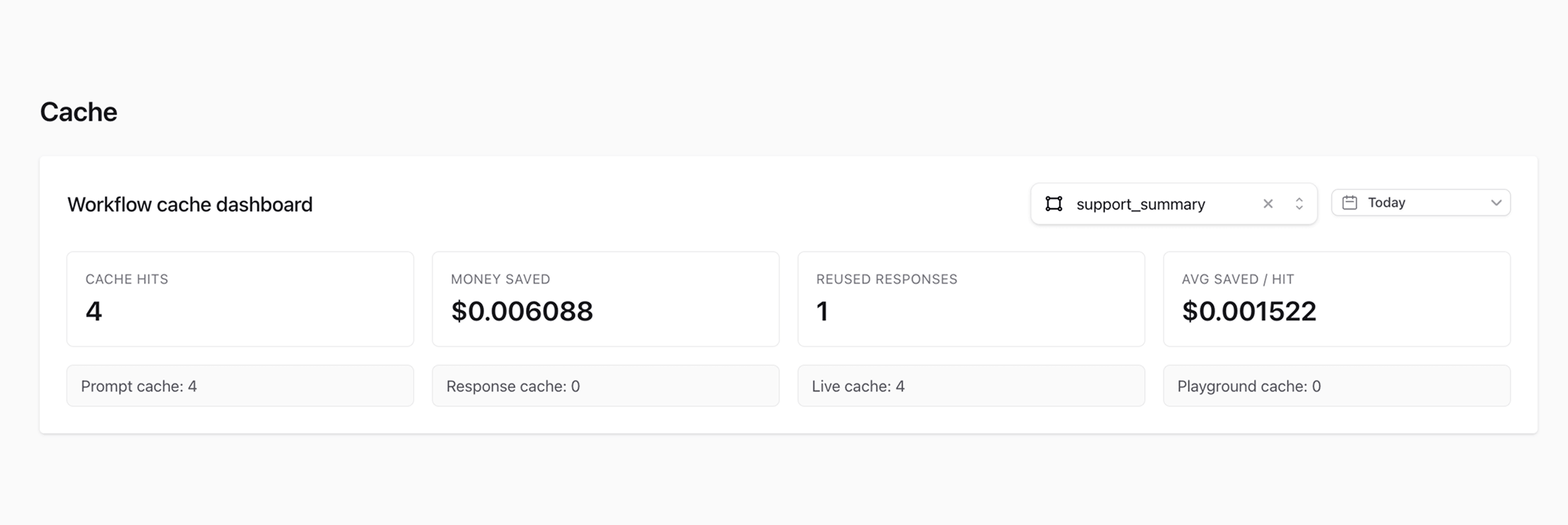Click the reused responses value 1
The height and width of the screenshot is (525, 1568).
click(x=822, y=311)
